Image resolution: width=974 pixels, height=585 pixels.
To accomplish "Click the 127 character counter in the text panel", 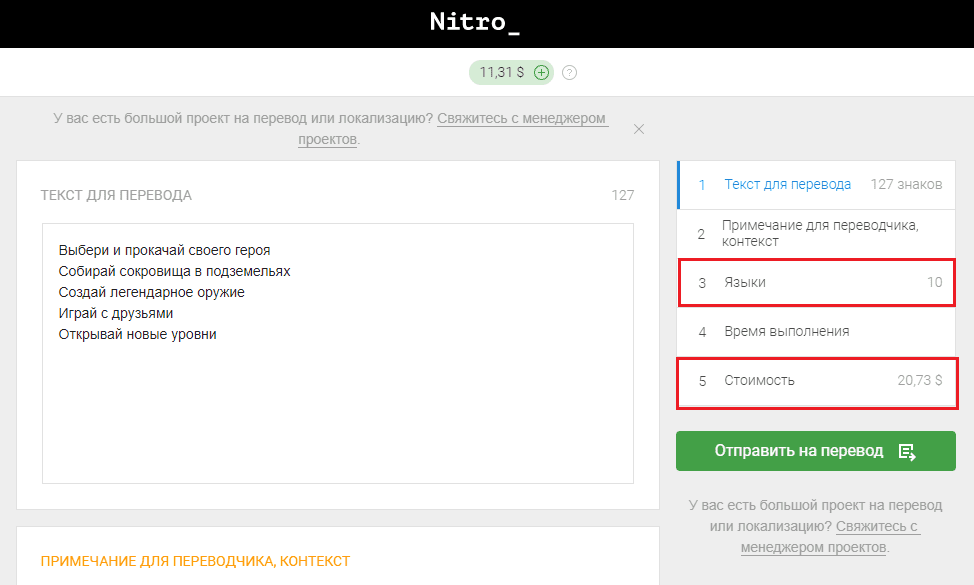I will pos(622,195).
